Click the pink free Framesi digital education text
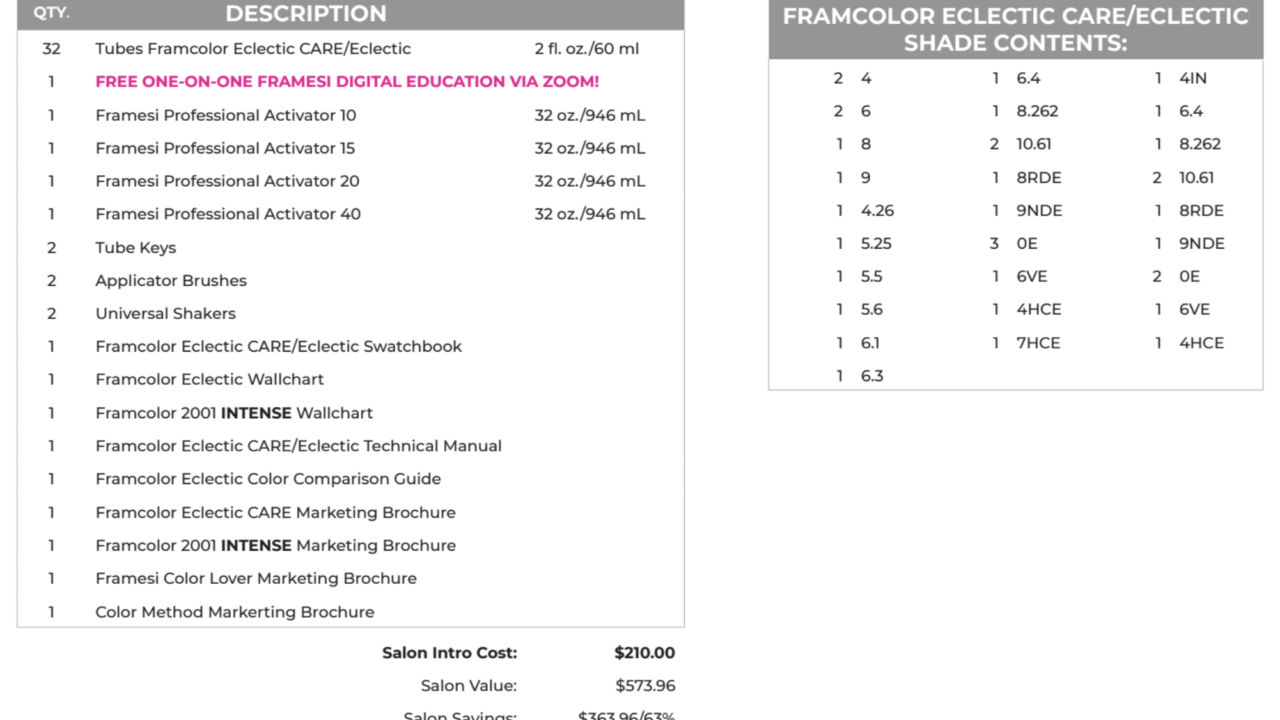Screen dimensions: 1280x720 click(347, 82)
